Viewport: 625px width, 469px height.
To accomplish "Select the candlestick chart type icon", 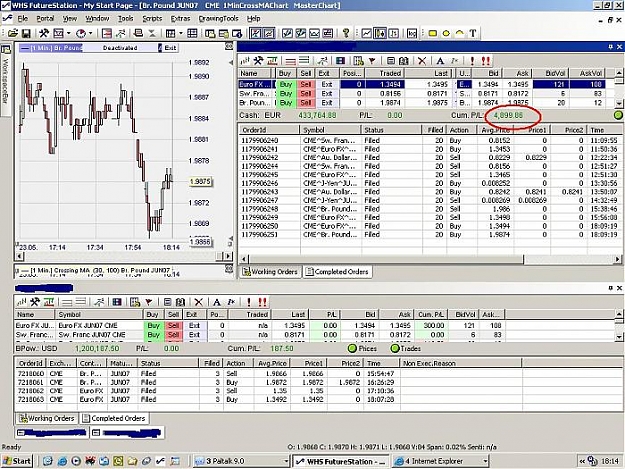I will pos(380,33).
